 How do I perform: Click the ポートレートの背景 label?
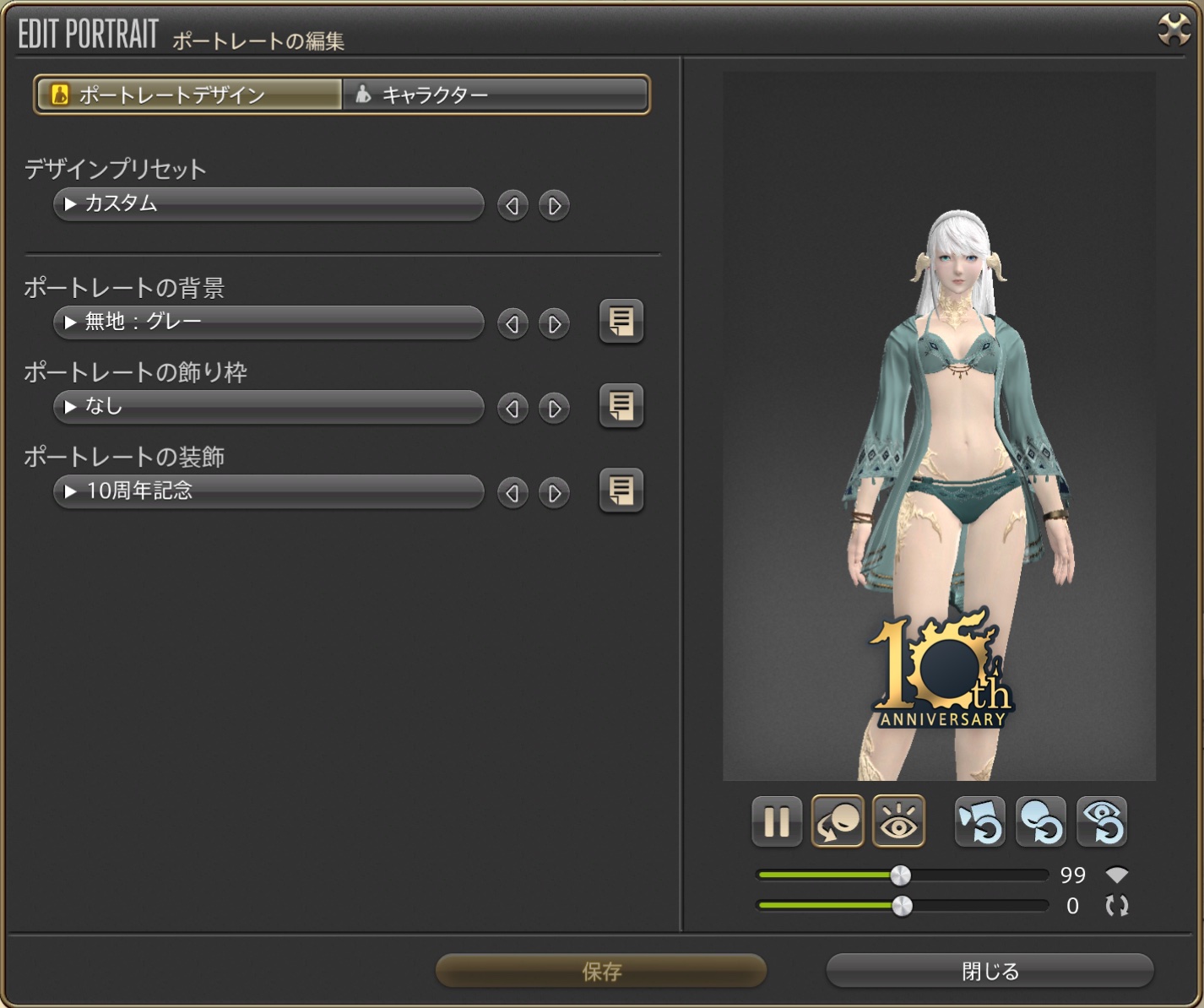pyautogui.click(x=124, y=288)
